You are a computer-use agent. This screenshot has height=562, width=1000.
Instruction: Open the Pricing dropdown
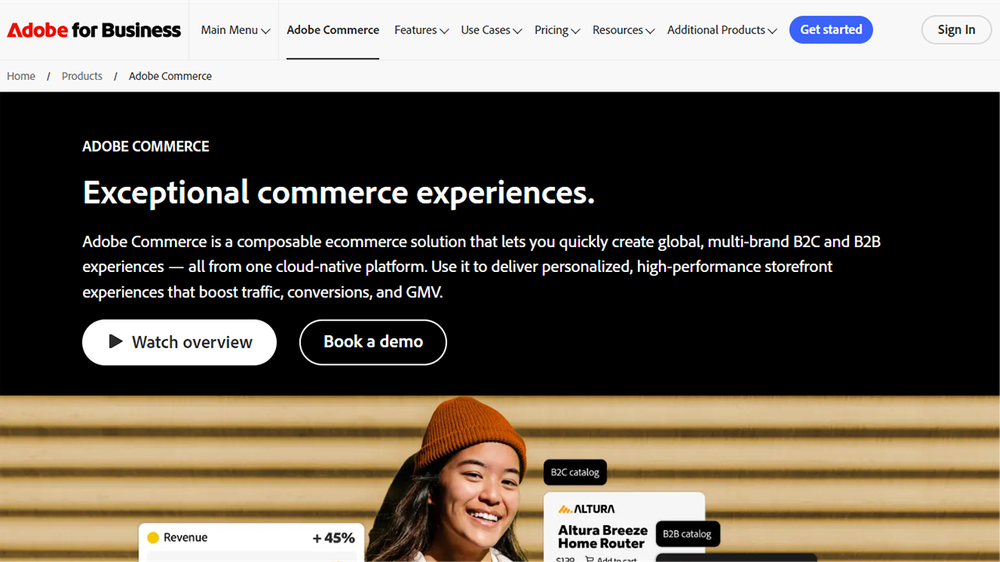tap(557, 30)
